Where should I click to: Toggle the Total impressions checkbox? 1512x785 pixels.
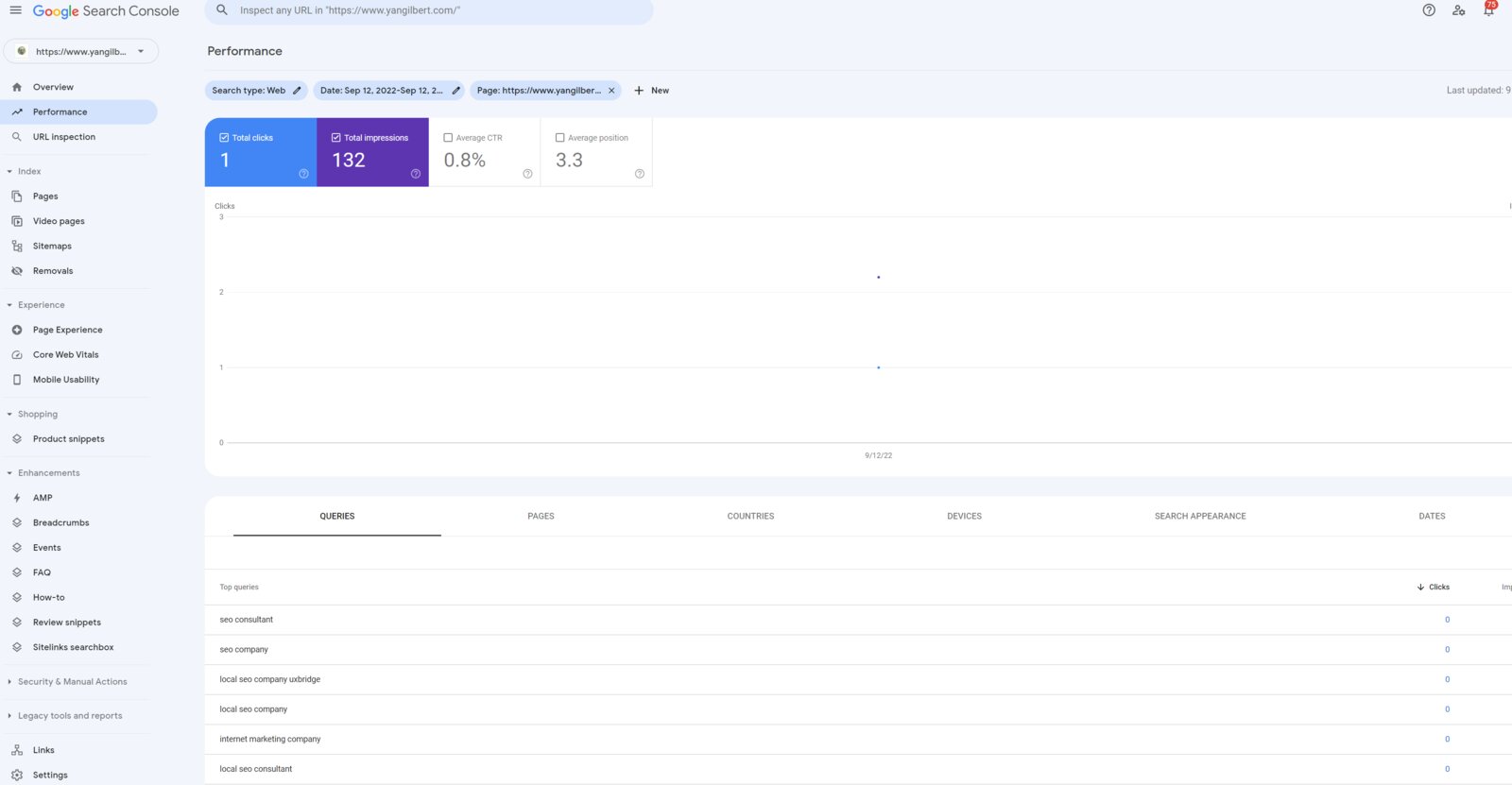point(336,138)
